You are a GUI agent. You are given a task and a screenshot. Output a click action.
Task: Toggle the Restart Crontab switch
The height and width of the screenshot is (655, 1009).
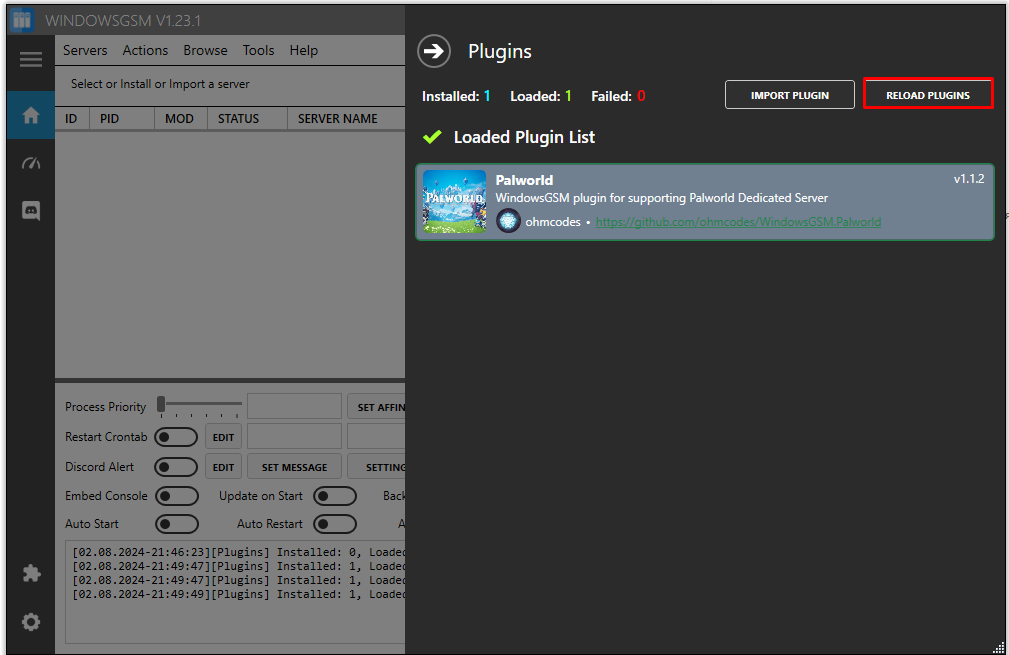(176, 437)
